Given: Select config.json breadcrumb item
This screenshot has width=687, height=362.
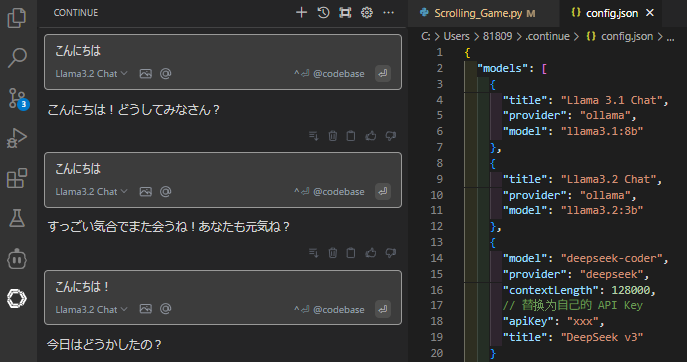Looking at the screenshot, I should 620,36.
